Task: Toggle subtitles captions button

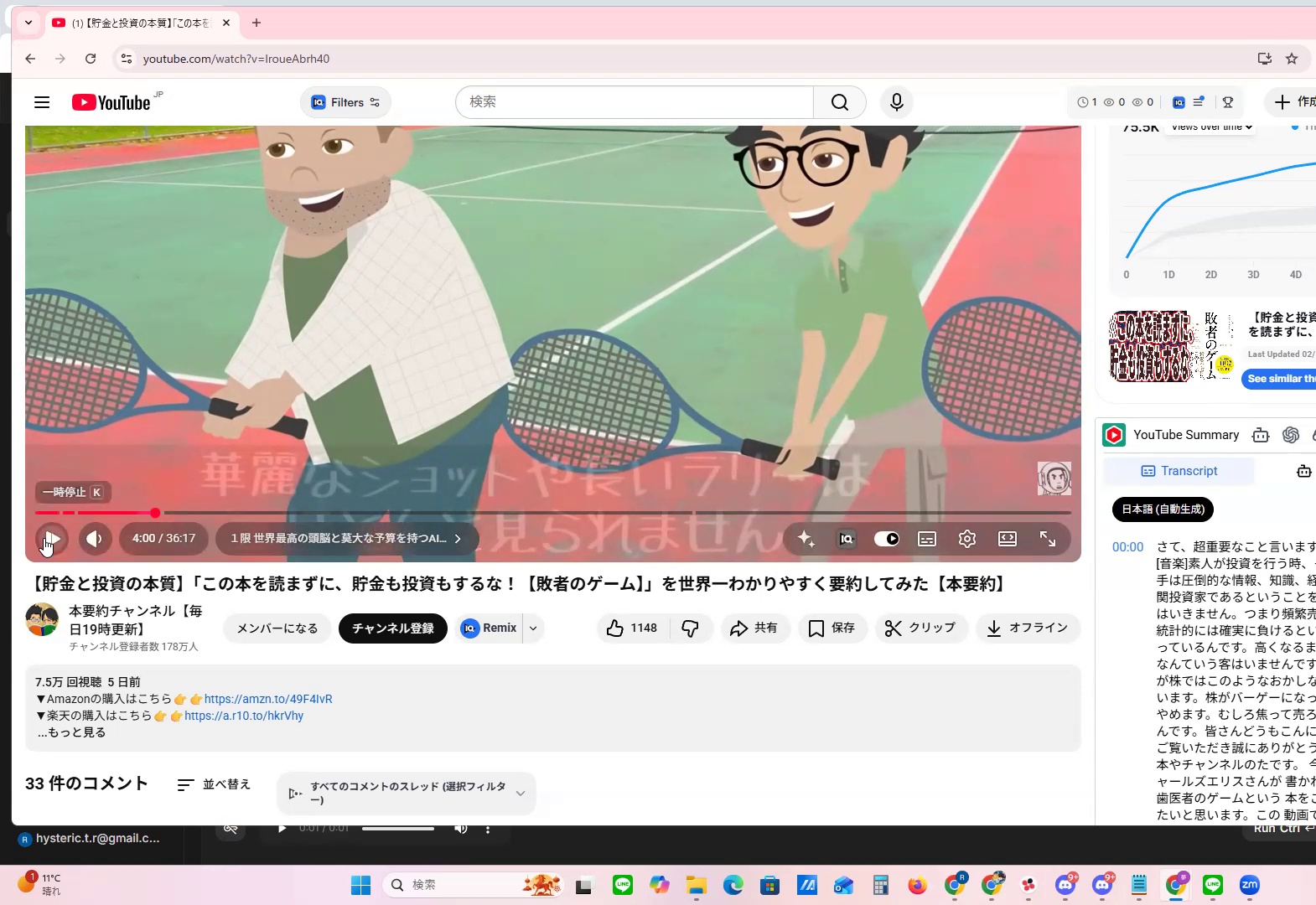Action: [927, 539]
